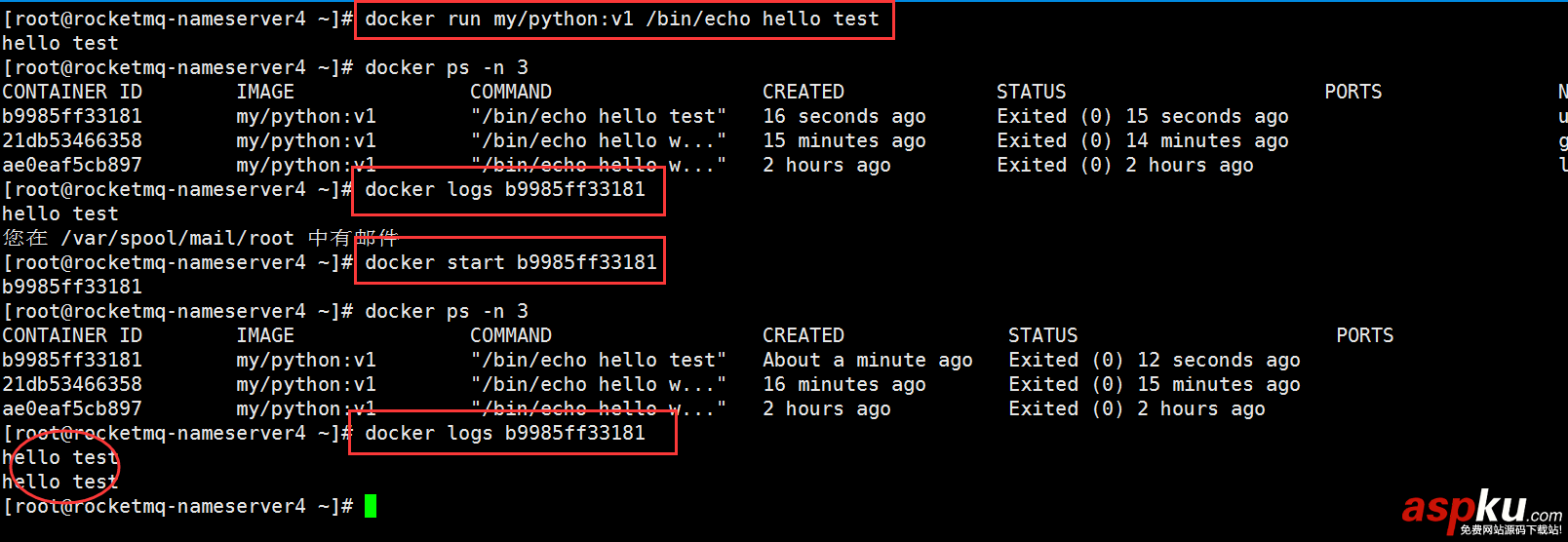The image size is (1568, 542).
Task: Click the green terminal cursor block
Action: (371, 506)
